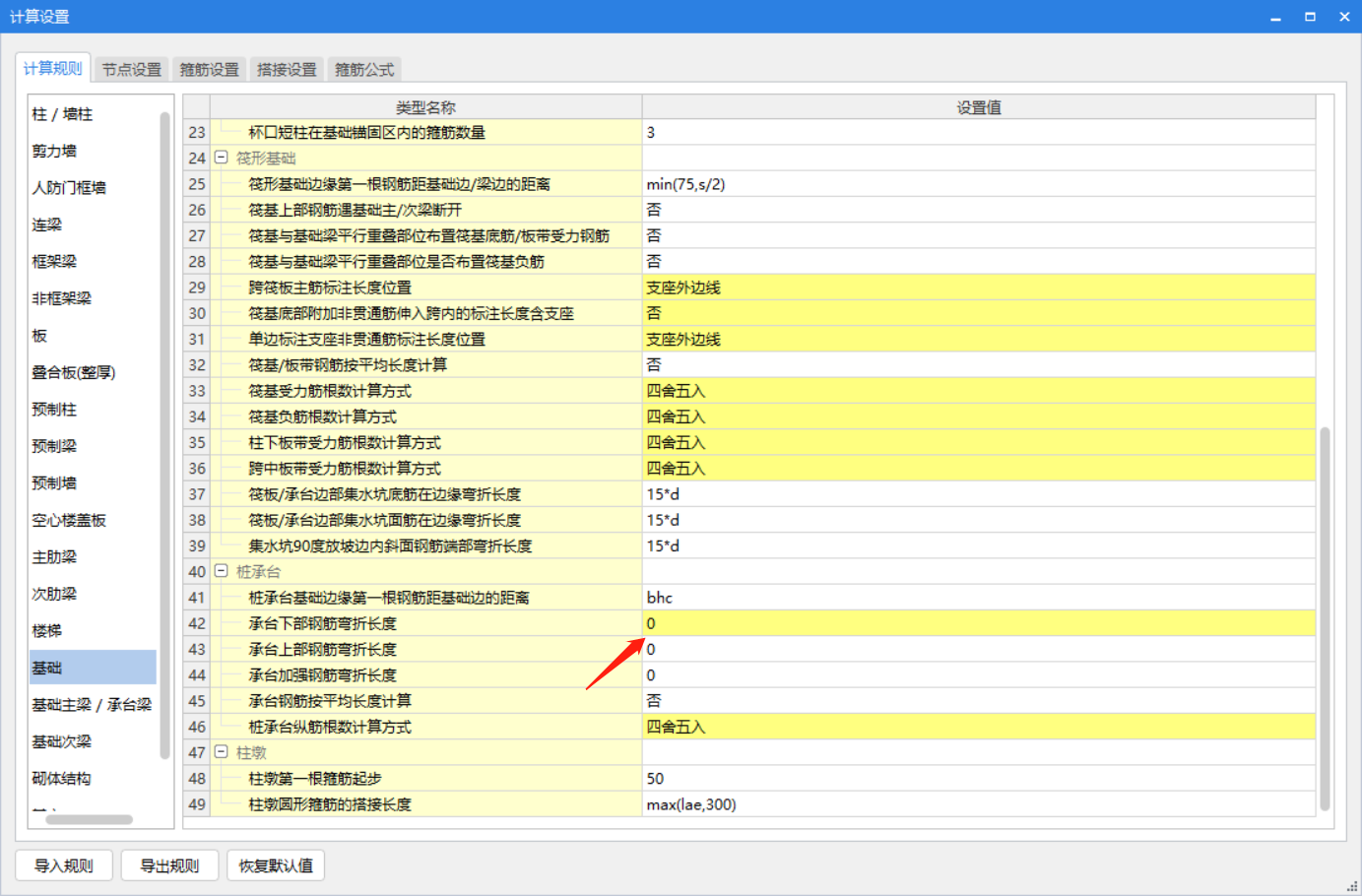Click value 50 for 柱墩第一根箍筋起步
Viewport: 1362px width, 896px height.
point(979,779)
